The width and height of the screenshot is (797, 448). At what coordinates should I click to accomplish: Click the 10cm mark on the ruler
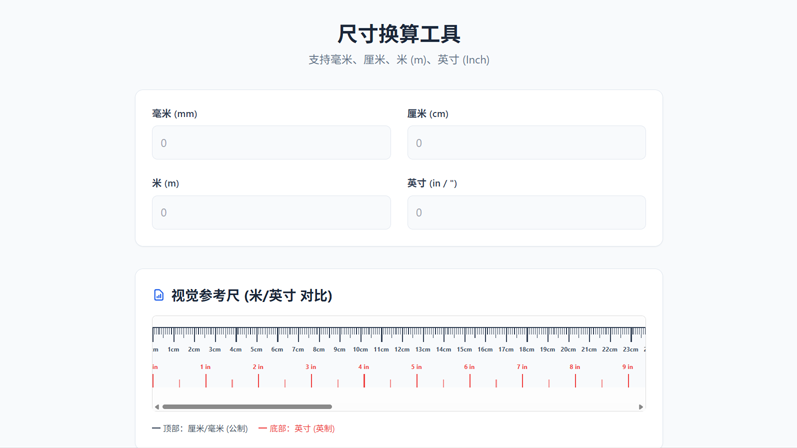tap(360, 349)
